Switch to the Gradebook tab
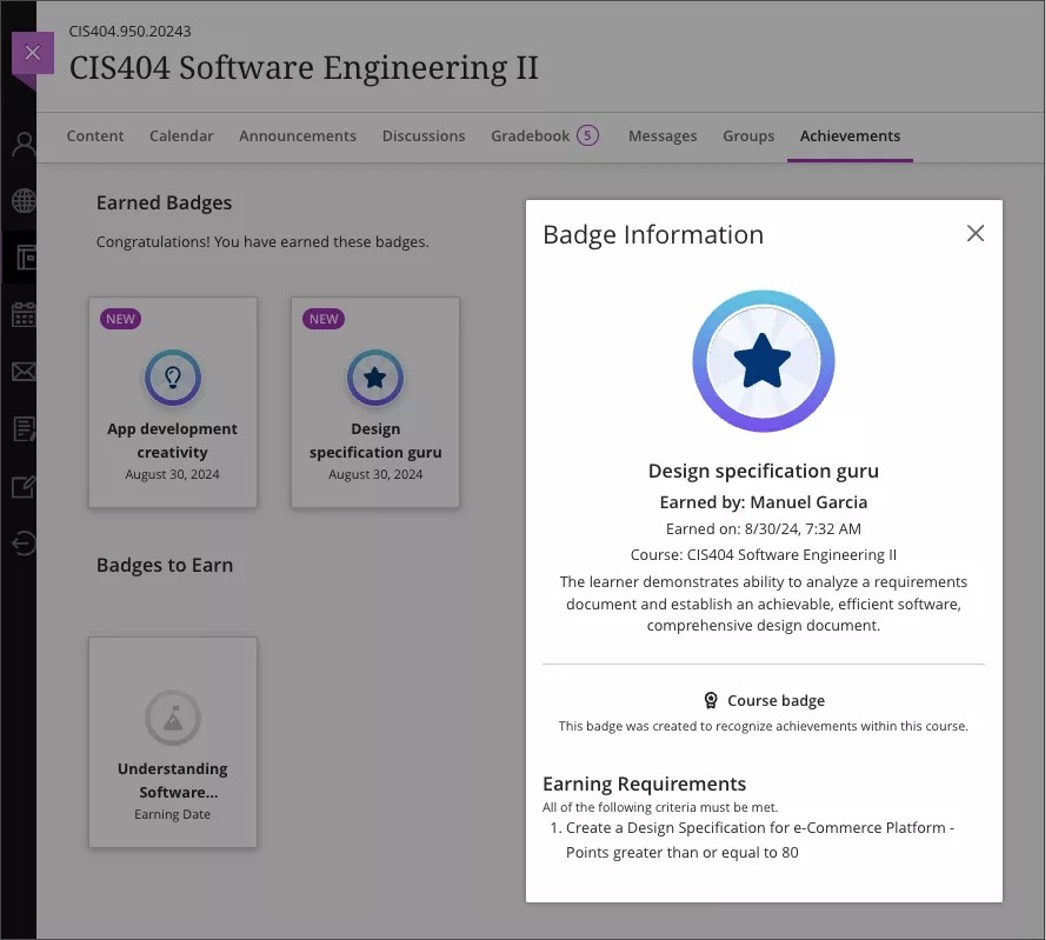 pyautogui.click(x=533, y=136)
